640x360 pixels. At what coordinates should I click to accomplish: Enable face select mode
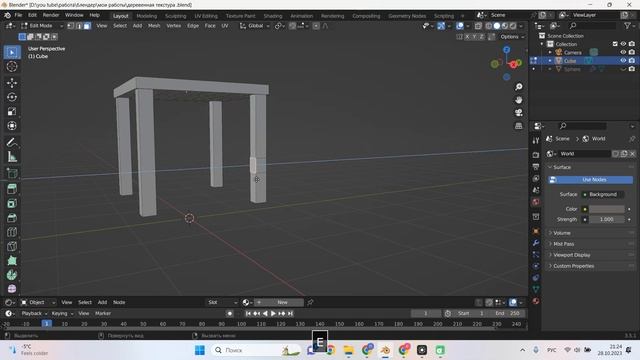pyautogui.click(x=87, y=26)
